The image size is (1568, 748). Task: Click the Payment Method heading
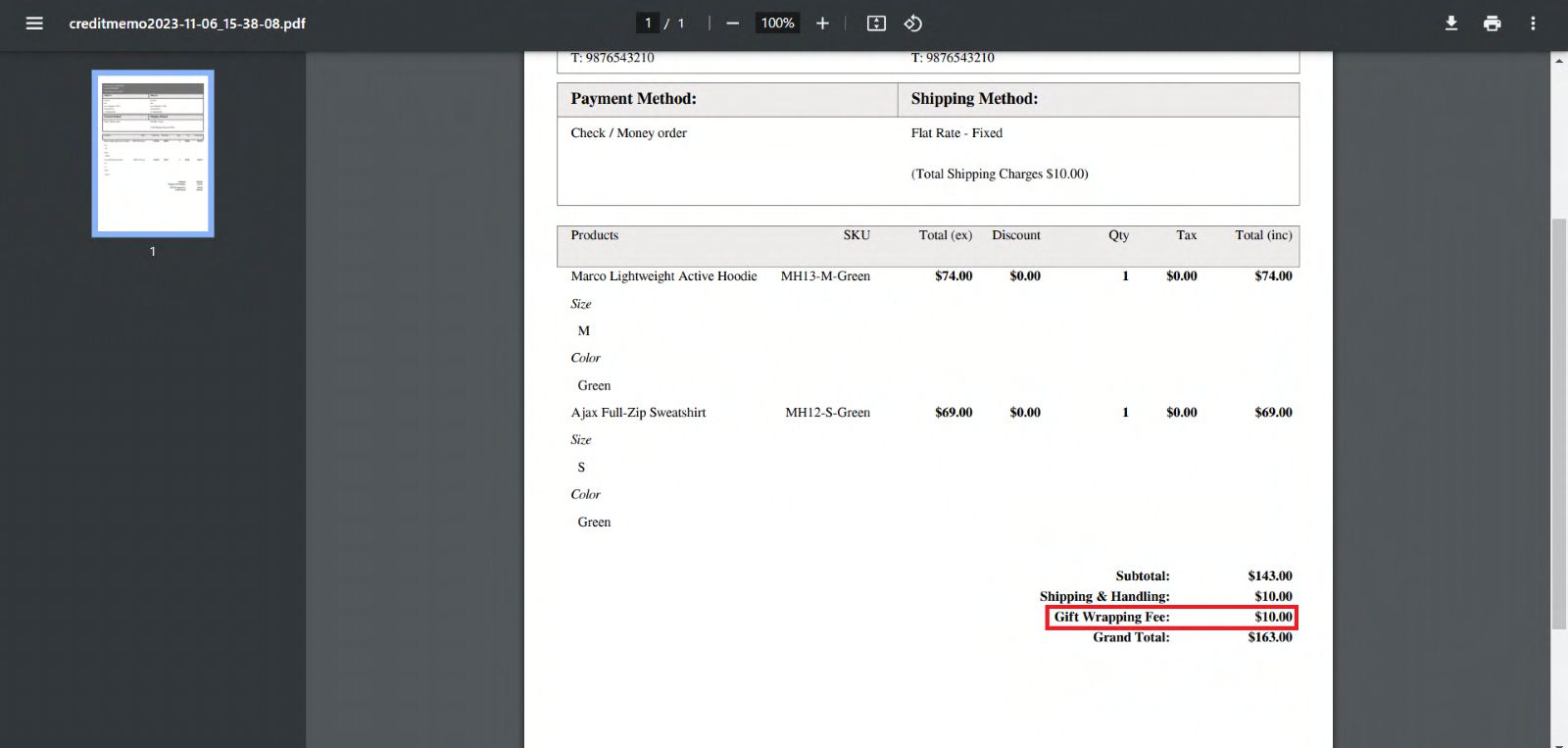633,99
